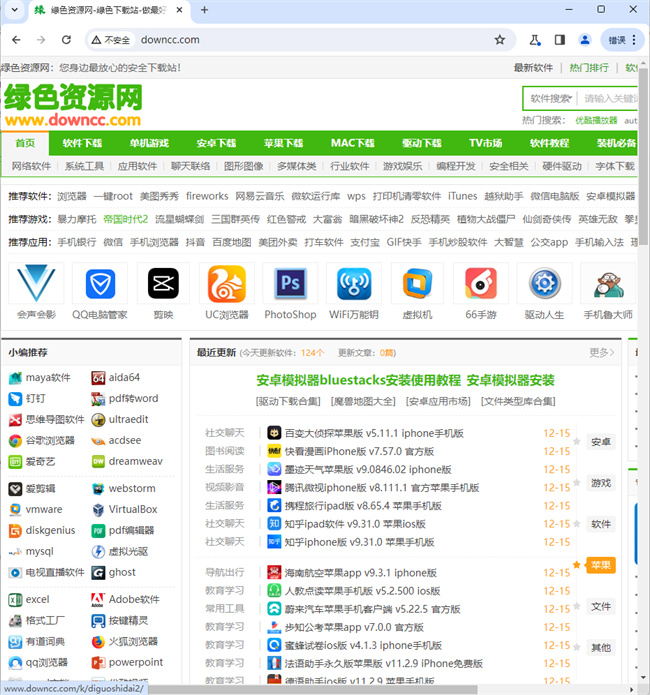This screenshot has width=650, height=695.
Task: Open the 会声会影 app icon
Action: [x=35, y=285]
